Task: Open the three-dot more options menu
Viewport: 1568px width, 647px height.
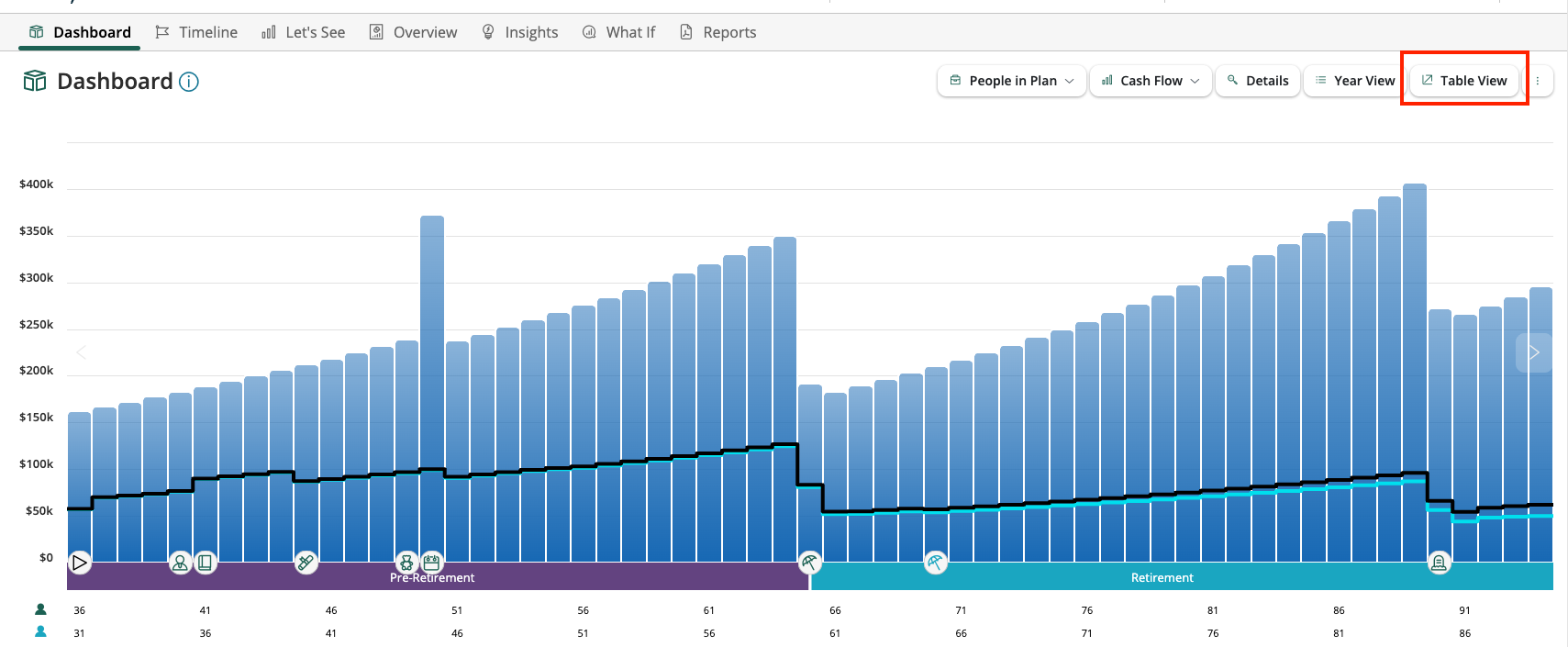Action: (1538, 81)
